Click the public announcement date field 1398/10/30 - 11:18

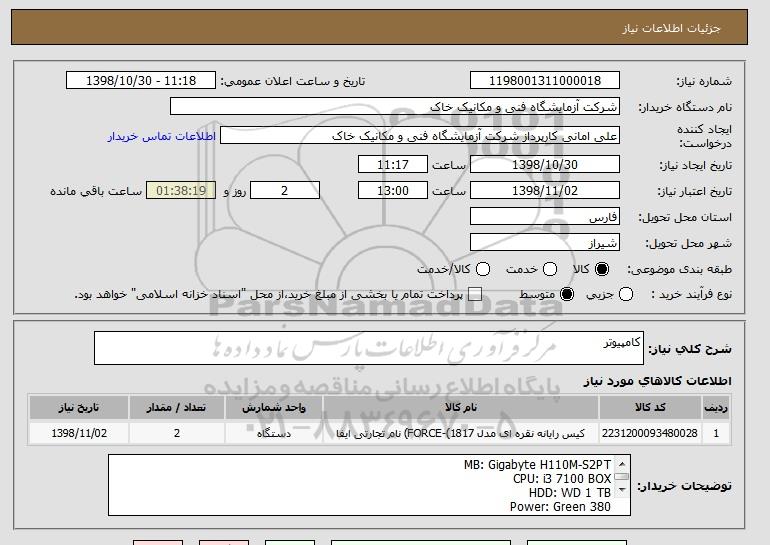click(141, 81)
